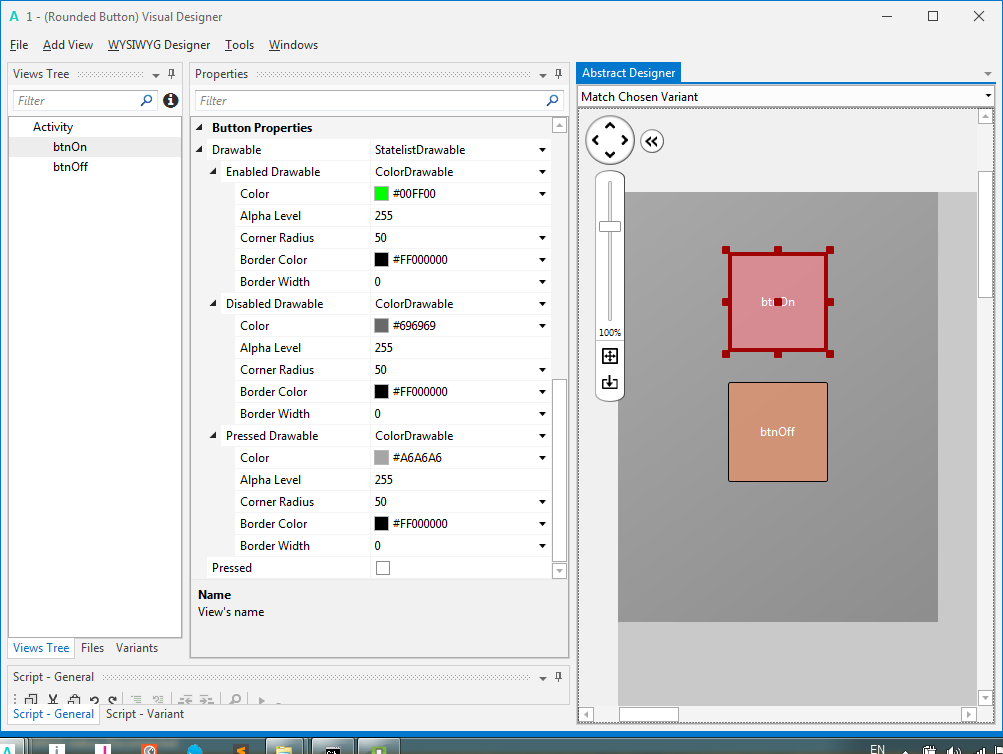1003x754 pixels.
Task: Open the search icon in the Script toolbar
Action: [x=236, y=699]
